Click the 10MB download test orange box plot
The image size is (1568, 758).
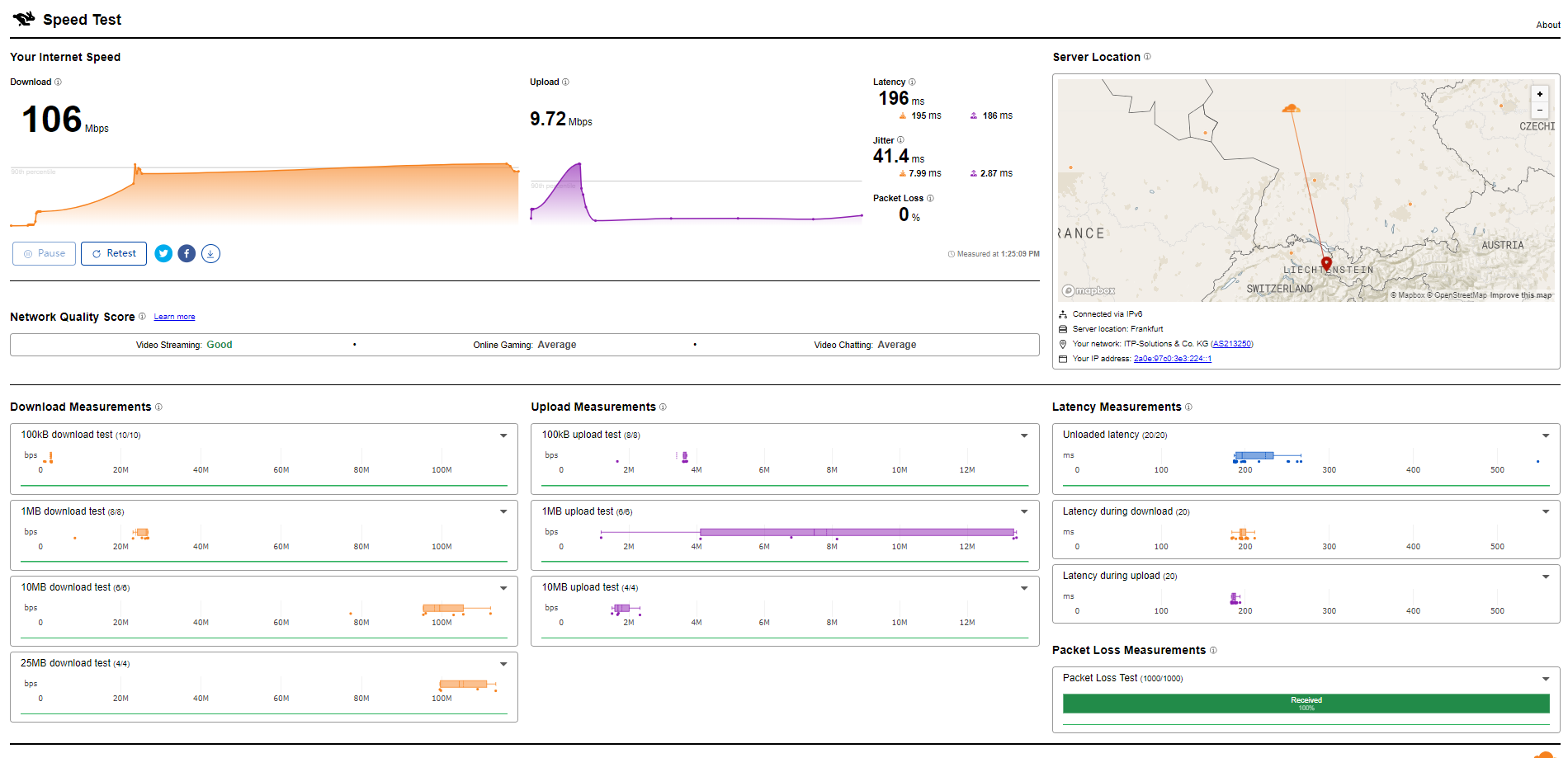(443, 609)
